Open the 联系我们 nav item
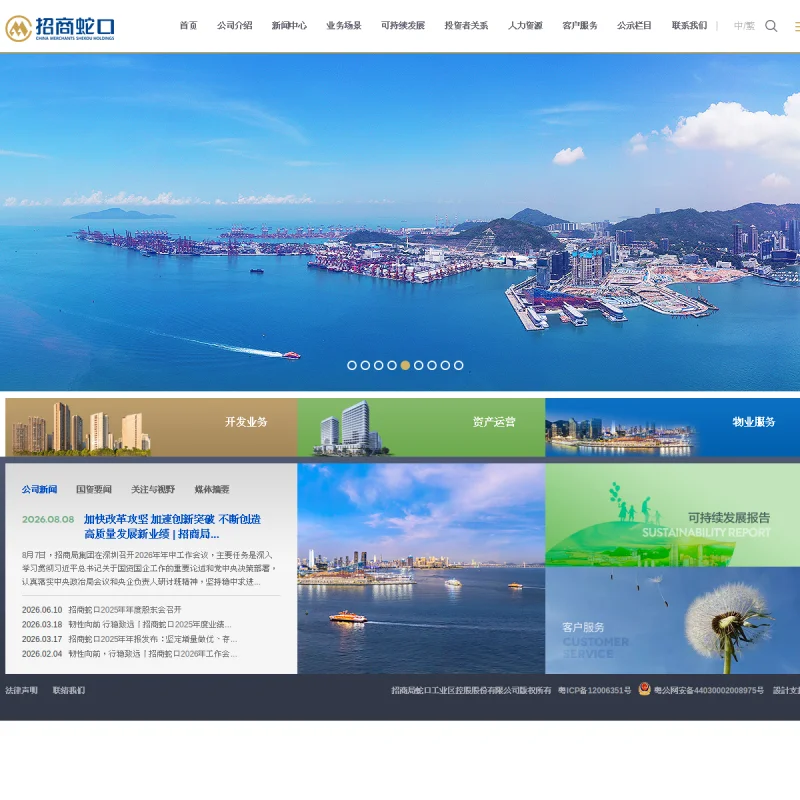This screenshot has height=800, width=800. [689, 26]
